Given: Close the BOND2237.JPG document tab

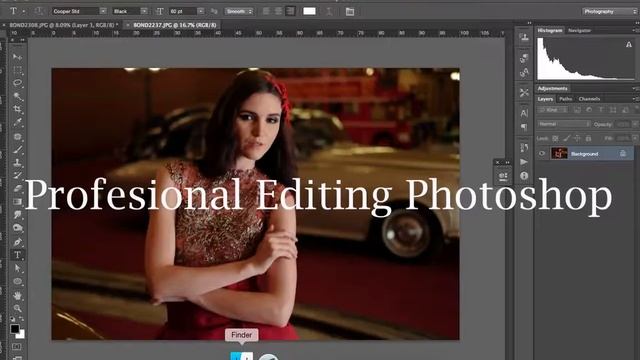Looking at the screenshot, I should [x=128, y=25].
